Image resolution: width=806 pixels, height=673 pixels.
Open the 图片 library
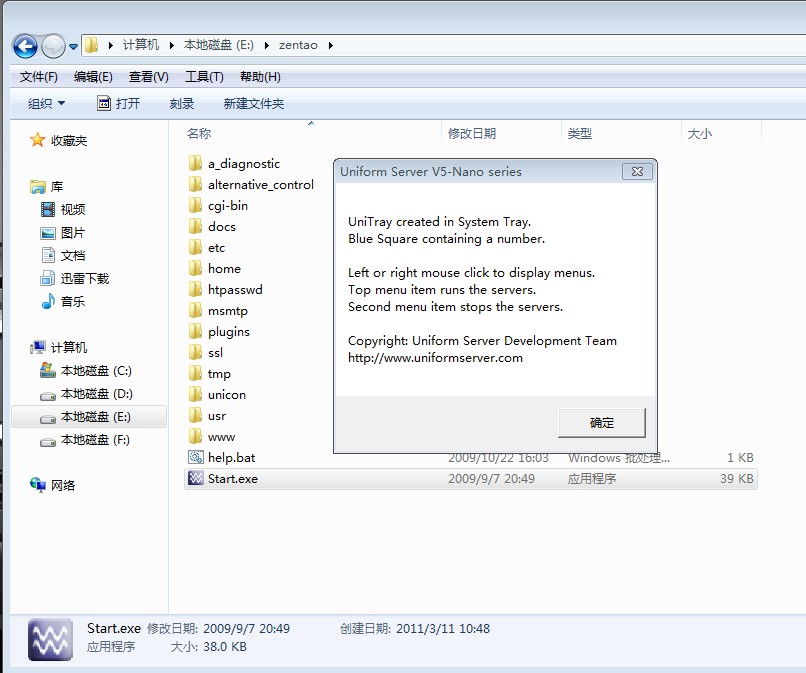[62, 233]
